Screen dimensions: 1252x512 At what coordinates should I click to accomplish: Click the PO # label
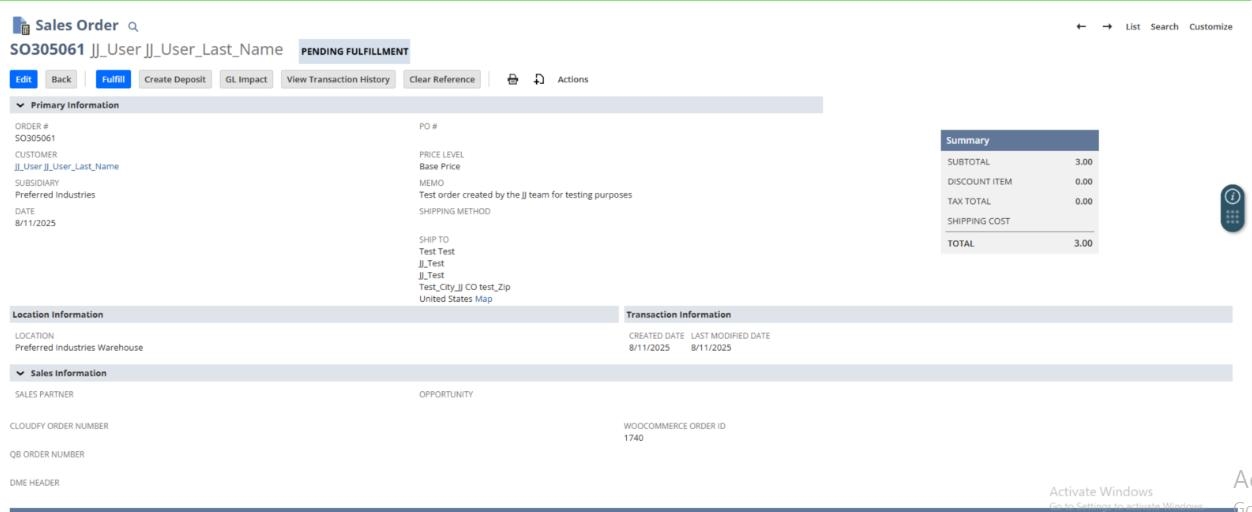coord(428,126)
